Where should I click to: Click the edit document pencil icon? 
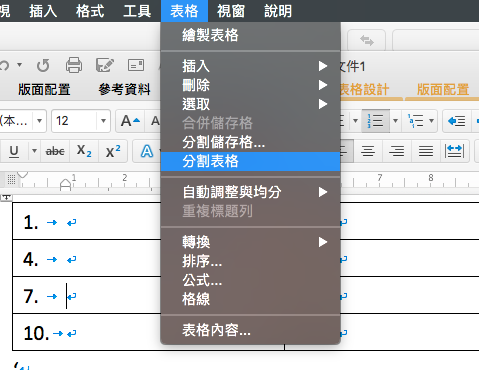pyautogui.click(x=105, y=65)
